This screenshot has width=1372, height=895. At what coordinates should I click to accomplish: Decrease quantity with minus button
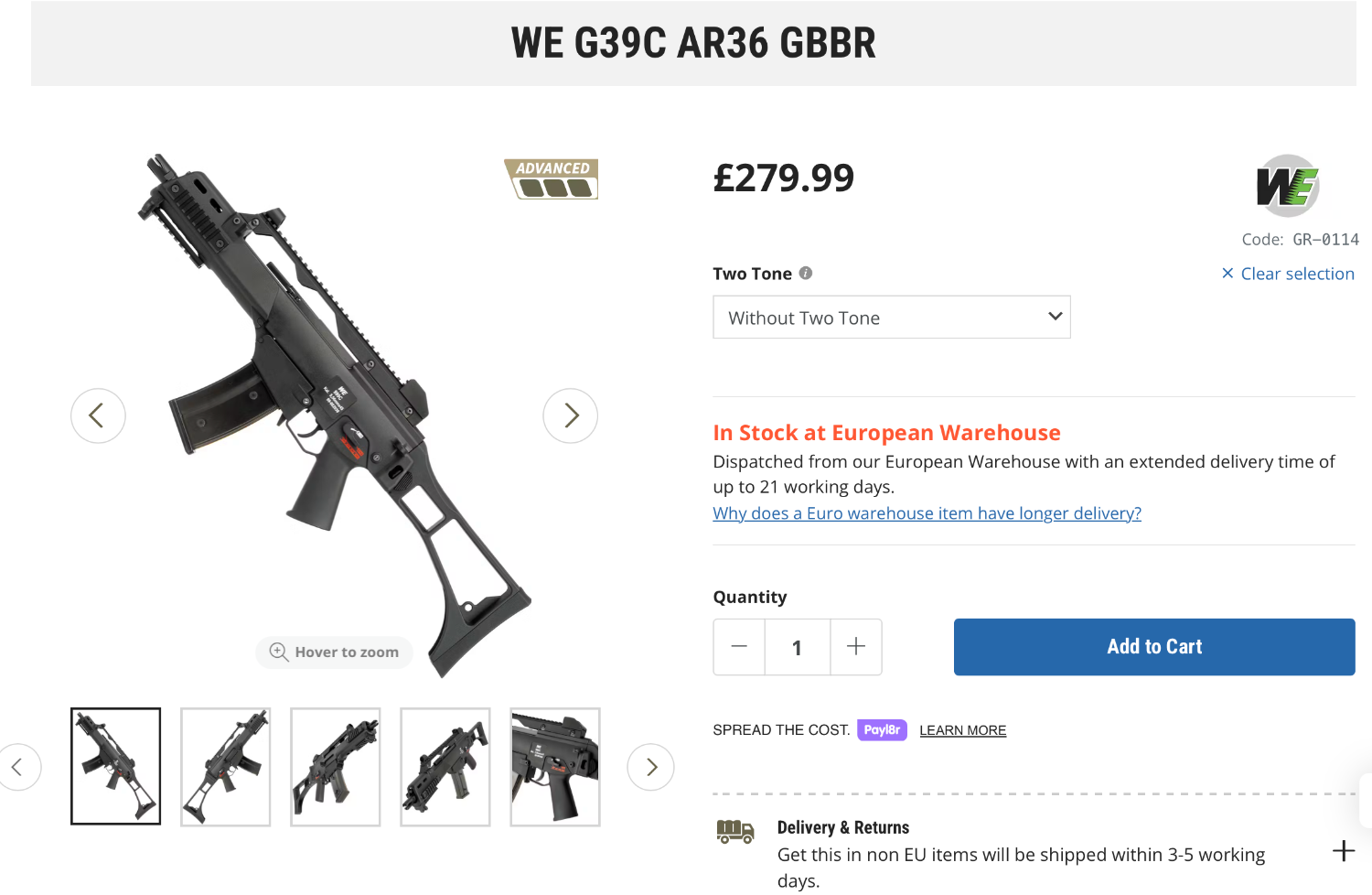coord(739,647)
